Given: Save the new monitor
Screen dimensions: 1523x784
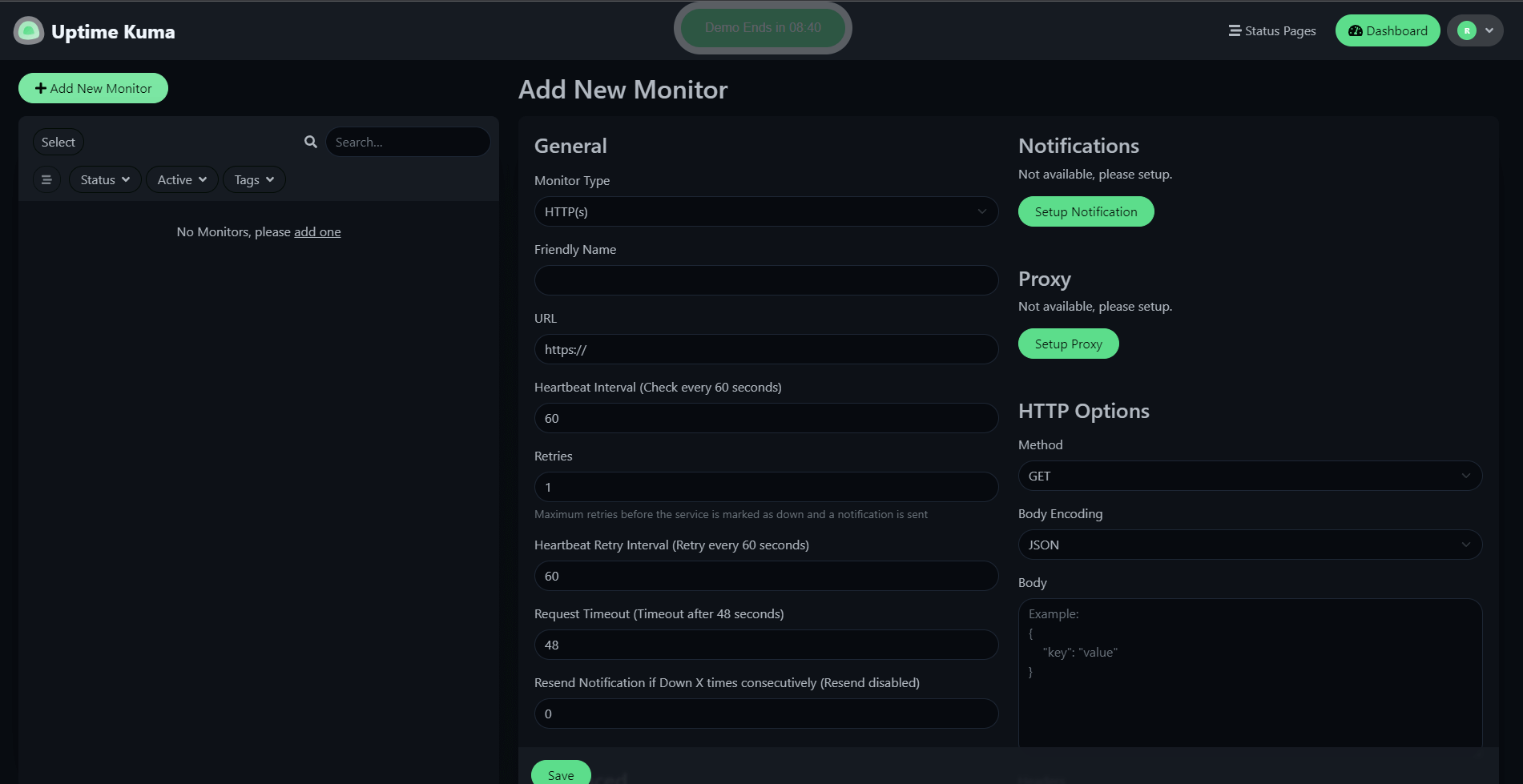Looking at the screenshot, I should [561, 774].
